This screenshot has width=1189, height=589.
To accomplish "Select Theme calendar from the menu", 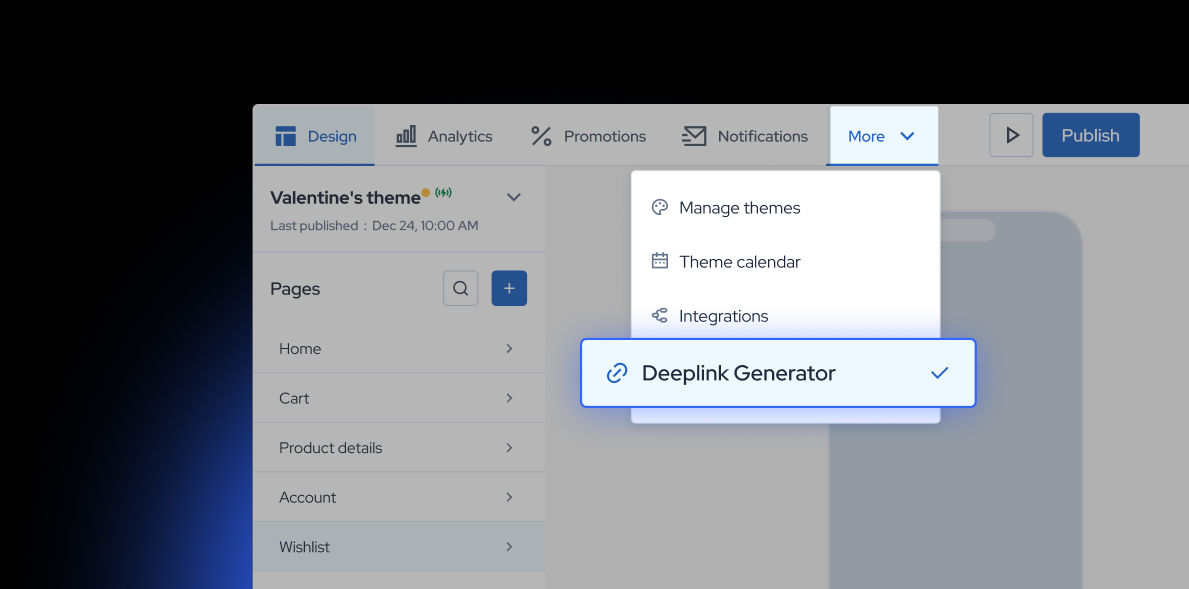I will click(x=785, y=262).
